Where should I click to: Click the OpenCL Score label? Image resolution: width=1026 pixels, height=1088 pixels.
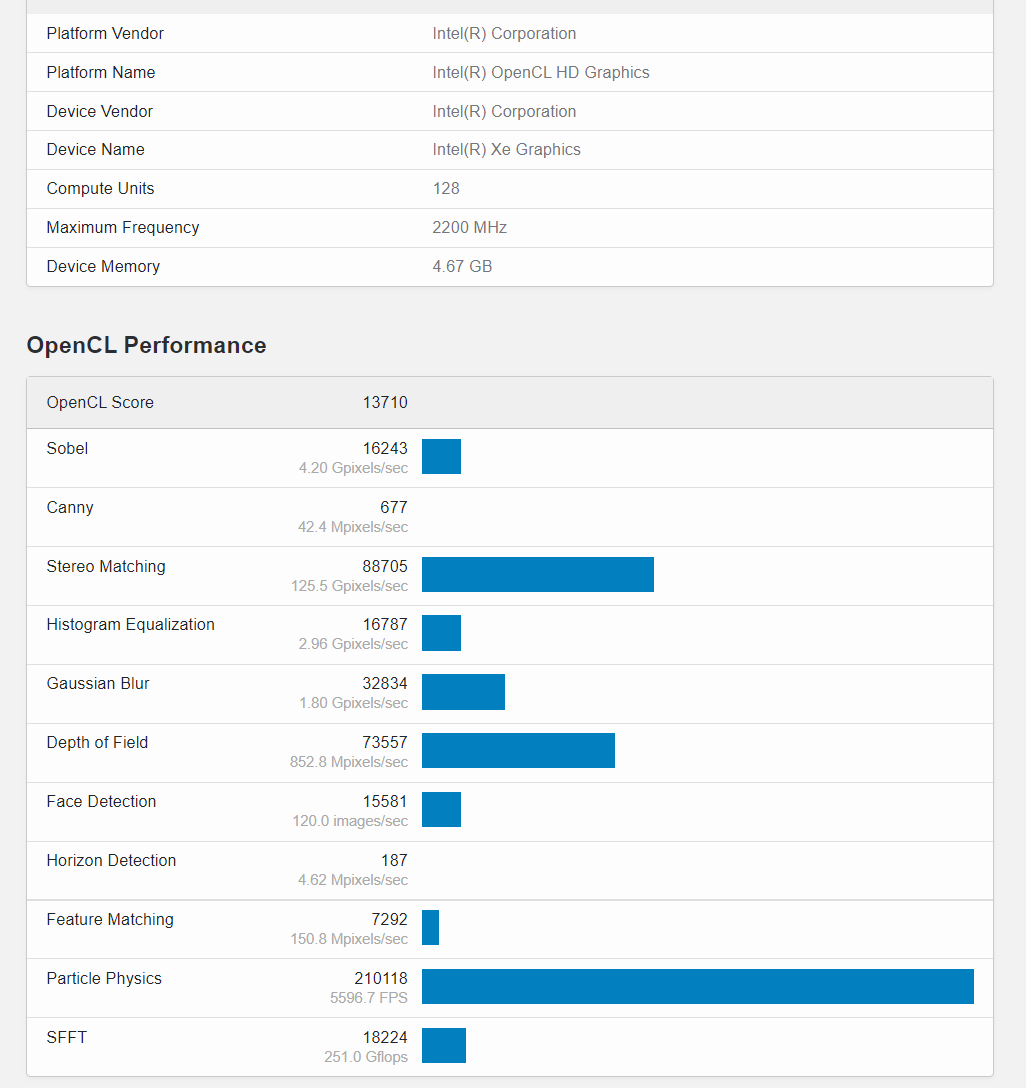(x=100, y=402)
